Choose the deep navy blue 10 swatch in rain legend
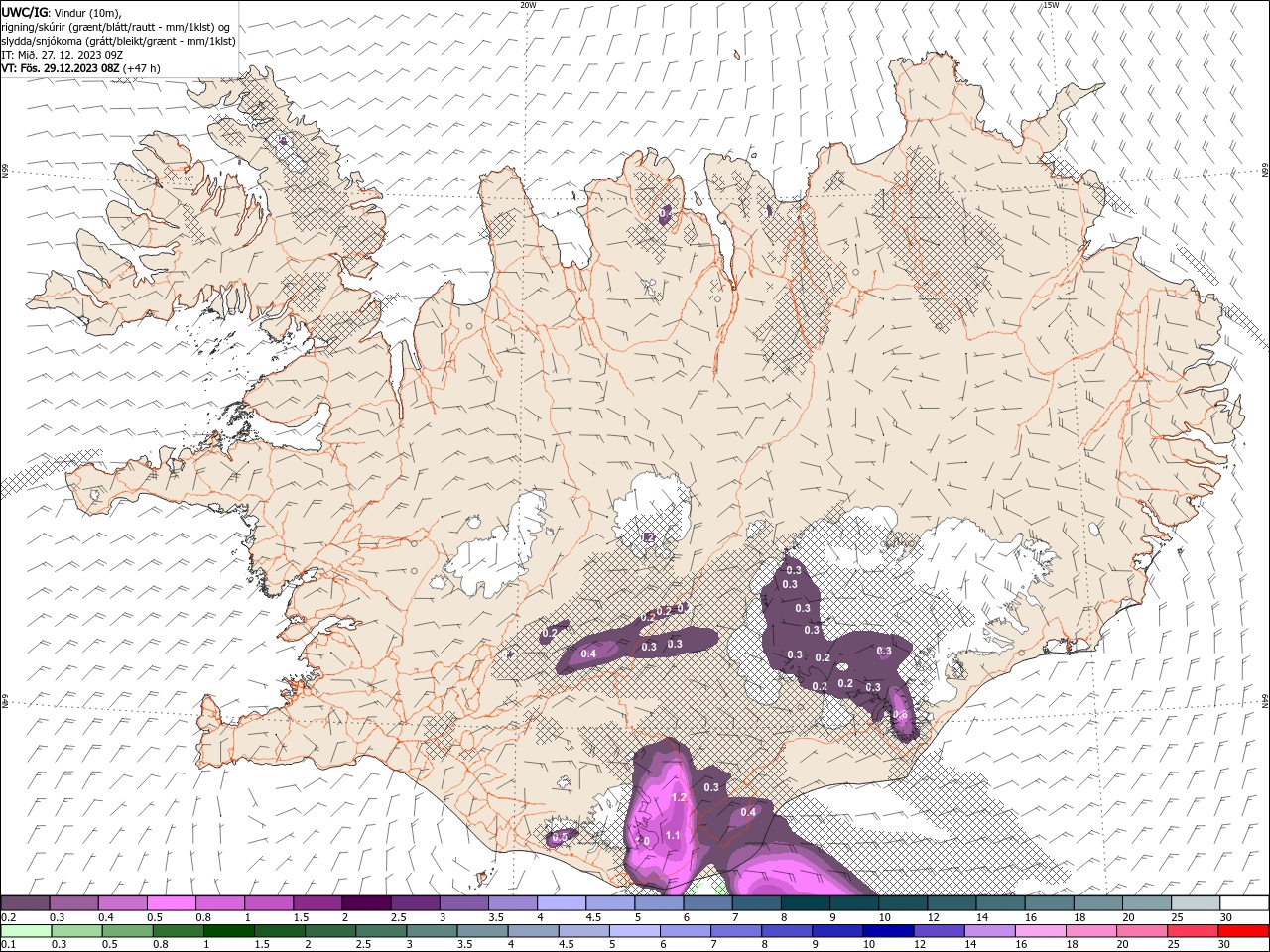The image size is (1270, 952). tap(887, 931)
